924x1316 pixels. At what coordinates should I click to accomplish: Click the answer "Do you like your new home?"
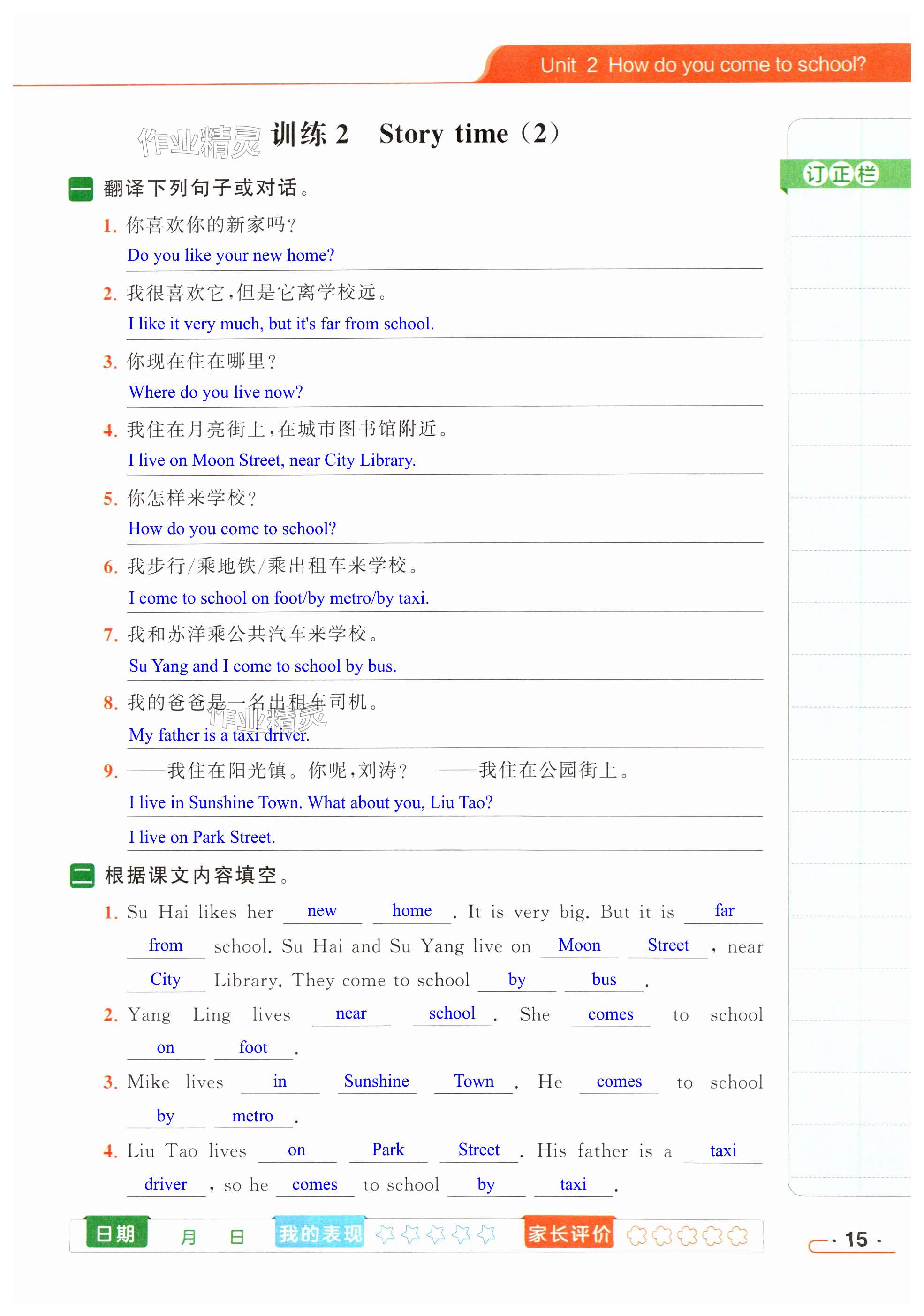pos(230,255)
